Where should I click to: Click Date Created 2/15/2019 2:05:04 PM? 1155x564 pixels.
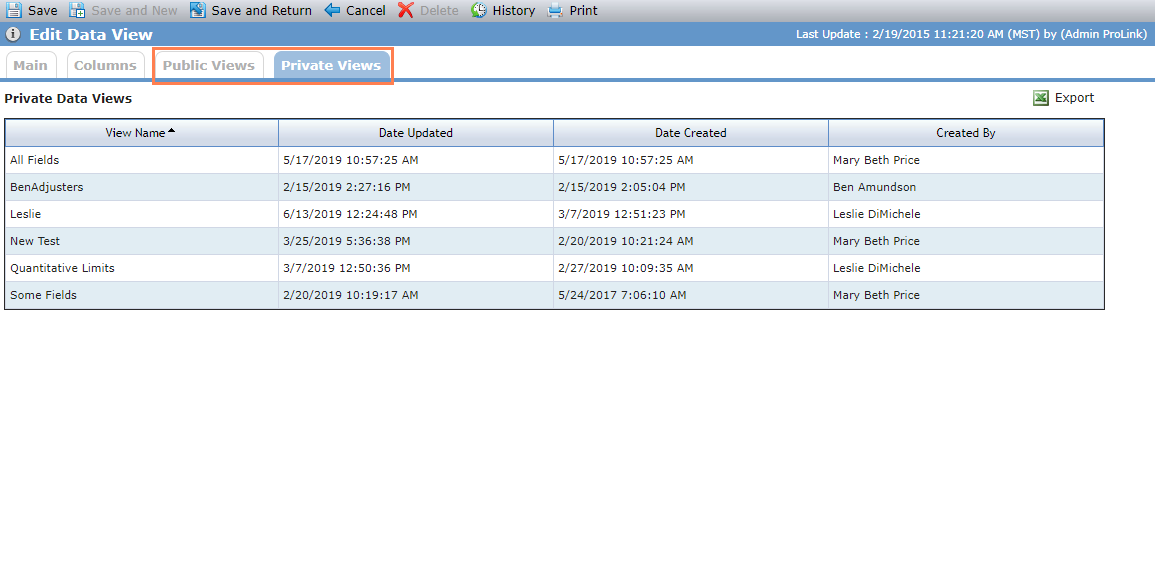click(622, 187)
